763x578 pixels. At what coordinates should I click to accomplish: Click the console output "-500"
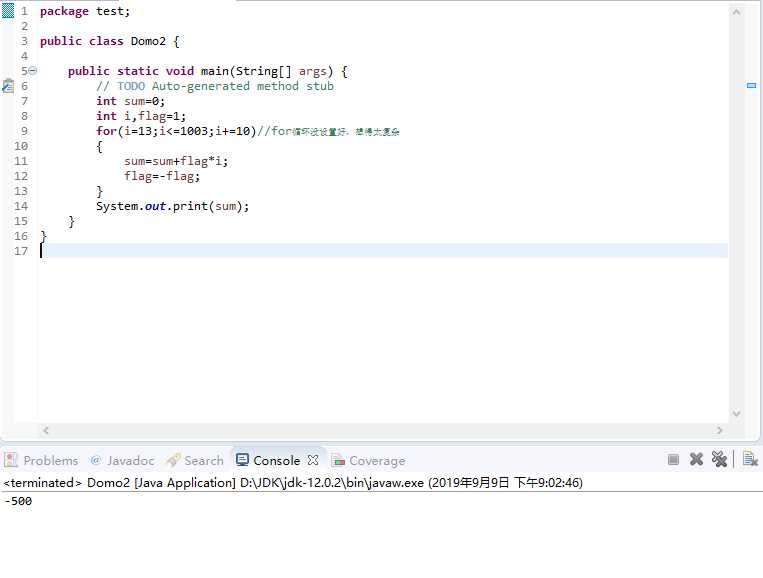pos(18,501)
